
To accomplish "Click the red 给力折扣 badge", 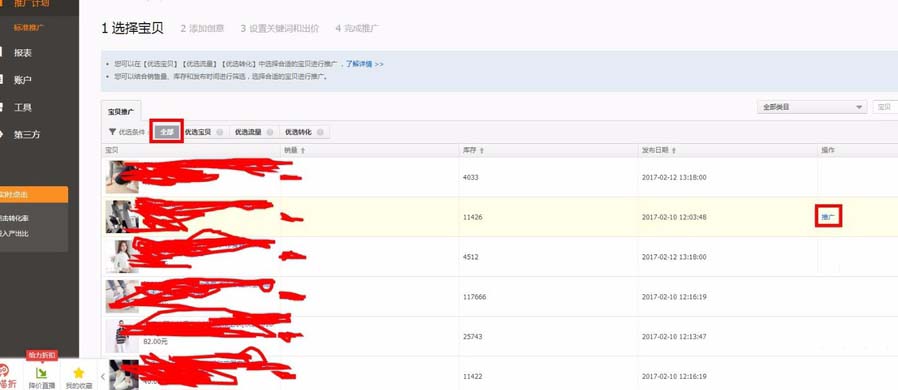I will [42, 356].
